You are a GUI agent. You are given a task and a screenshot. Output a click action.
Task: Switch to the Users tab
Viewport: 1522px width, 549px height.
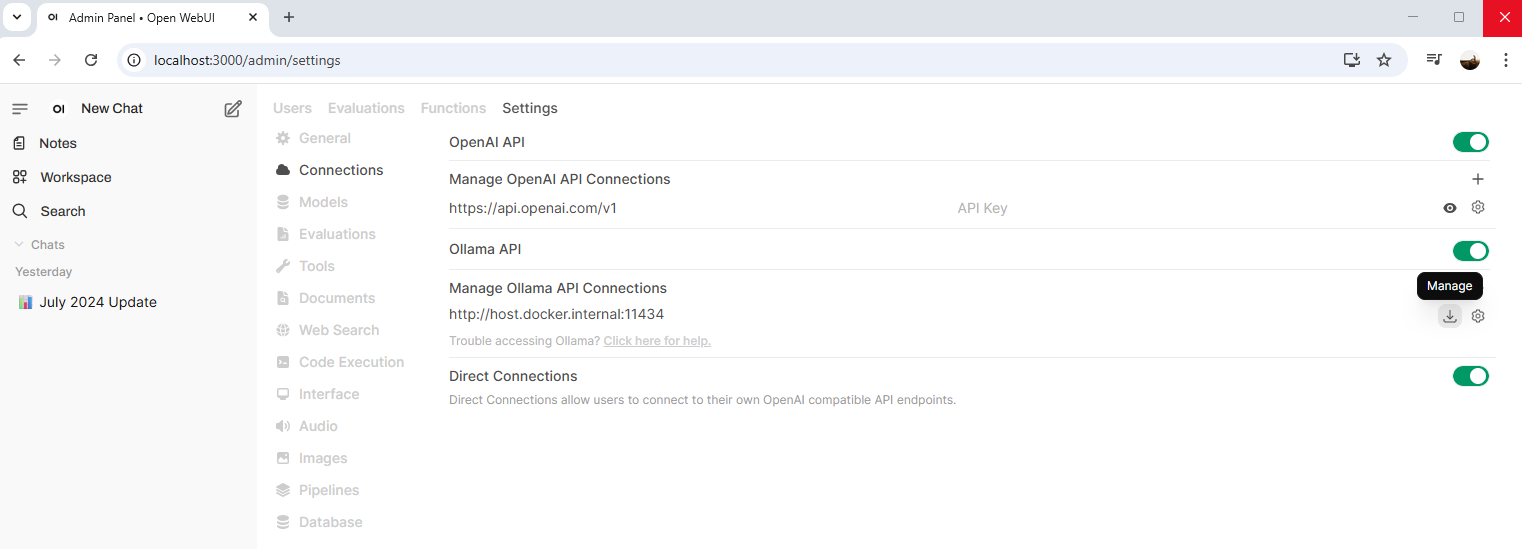coord(292,108)
